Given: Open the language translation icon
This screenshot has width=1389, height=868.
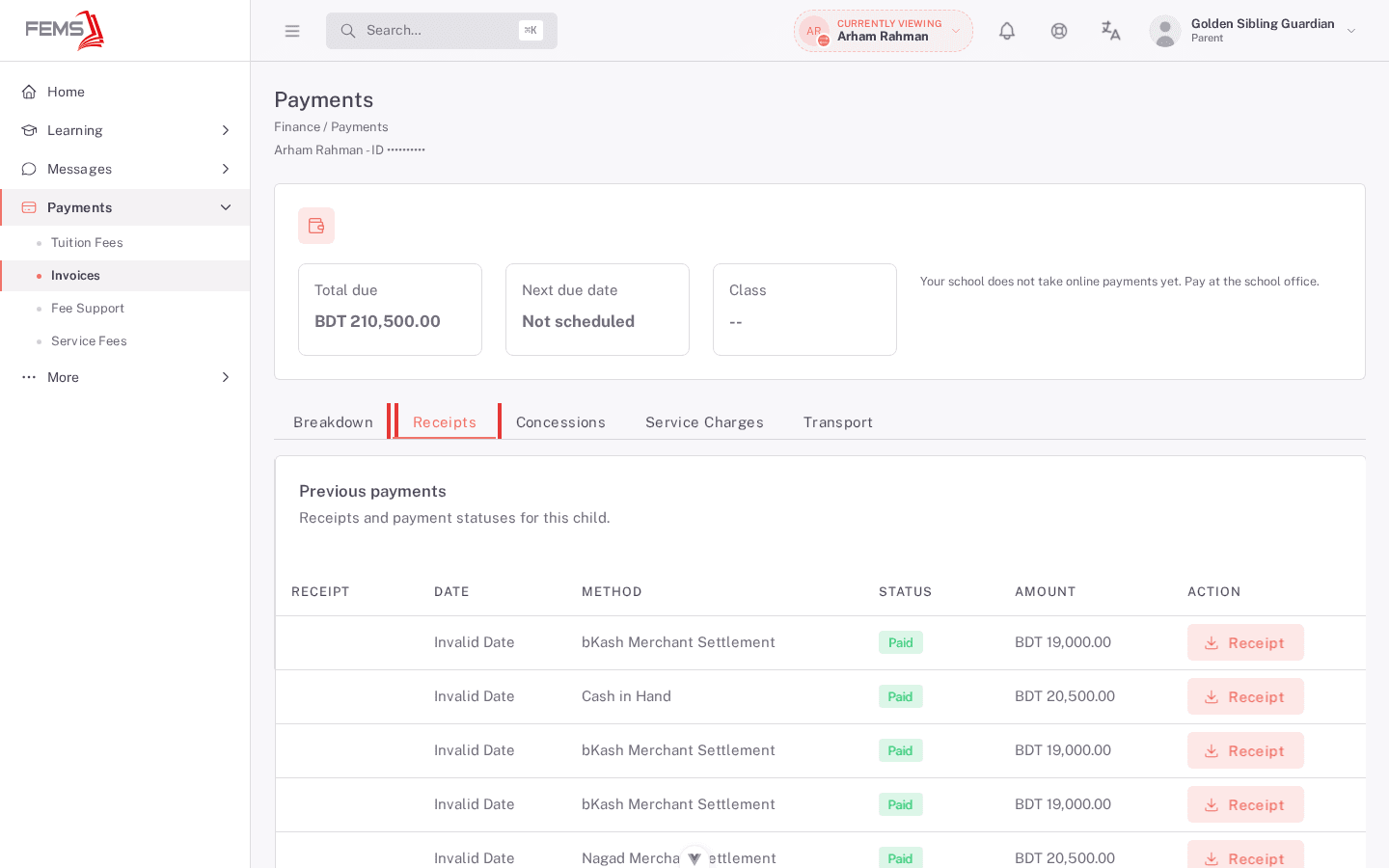Looking at the screenshot, I should point(1111,31).
